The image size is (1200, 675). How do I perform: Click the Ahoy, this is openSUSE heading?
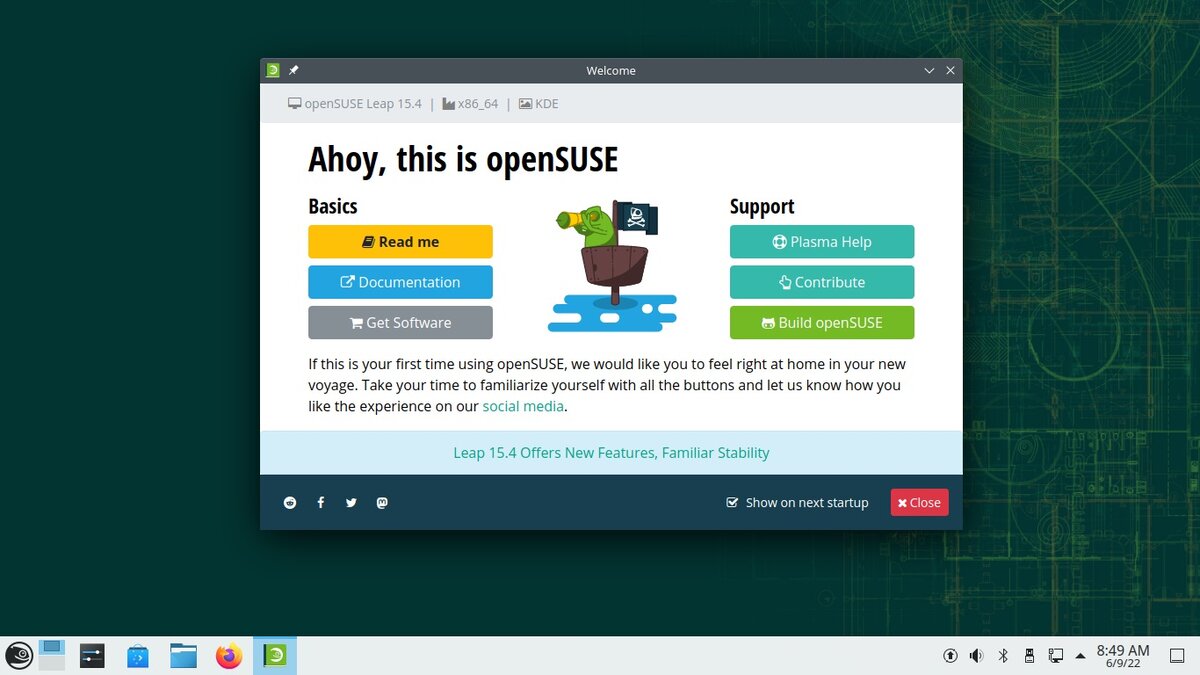463,159
